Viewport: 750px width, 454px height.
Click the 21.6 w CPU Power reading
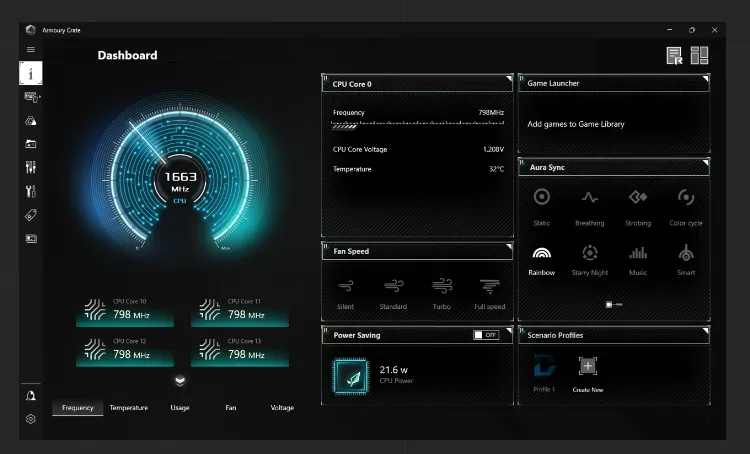(396, 375)
